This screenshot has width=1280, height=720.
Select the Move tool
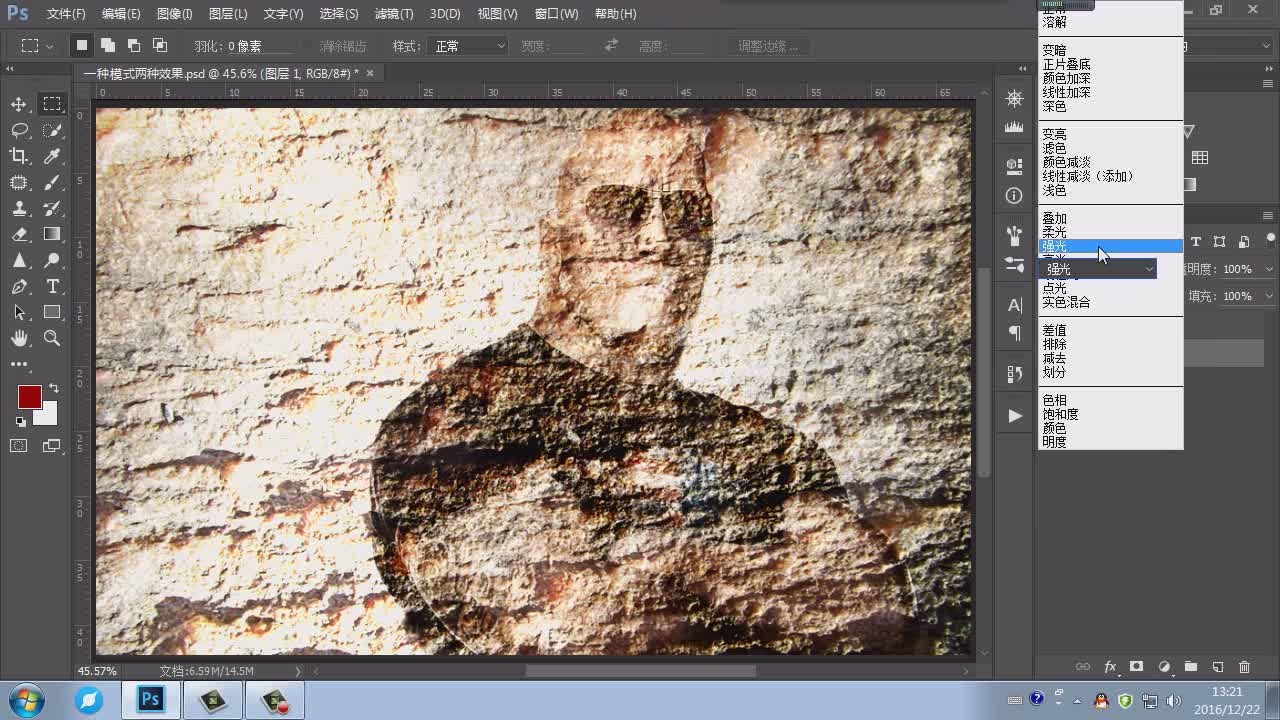(19, 104)
